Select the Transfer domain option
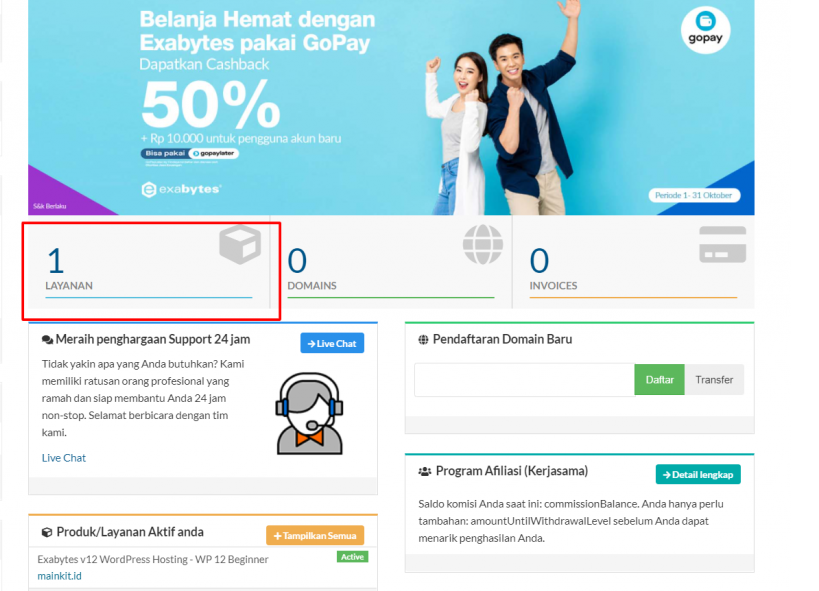This screenshot has width=819, height=591. tap(714, 380)
